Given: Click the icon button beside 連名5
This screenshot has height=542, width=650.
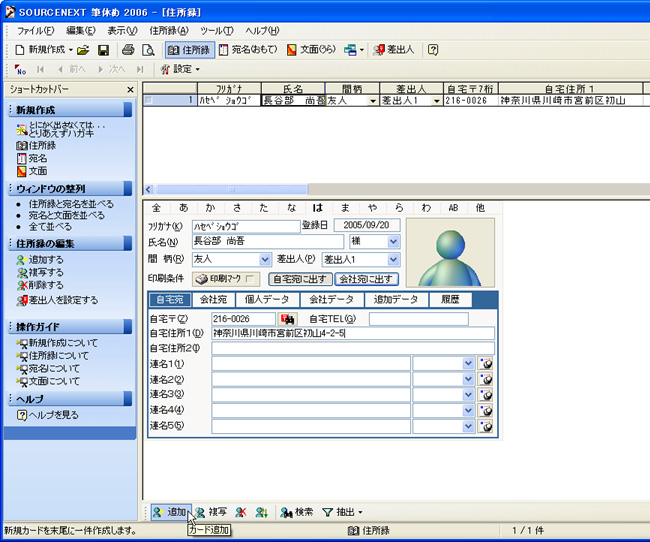Looking at the screenshot, I should click(485, 426).
